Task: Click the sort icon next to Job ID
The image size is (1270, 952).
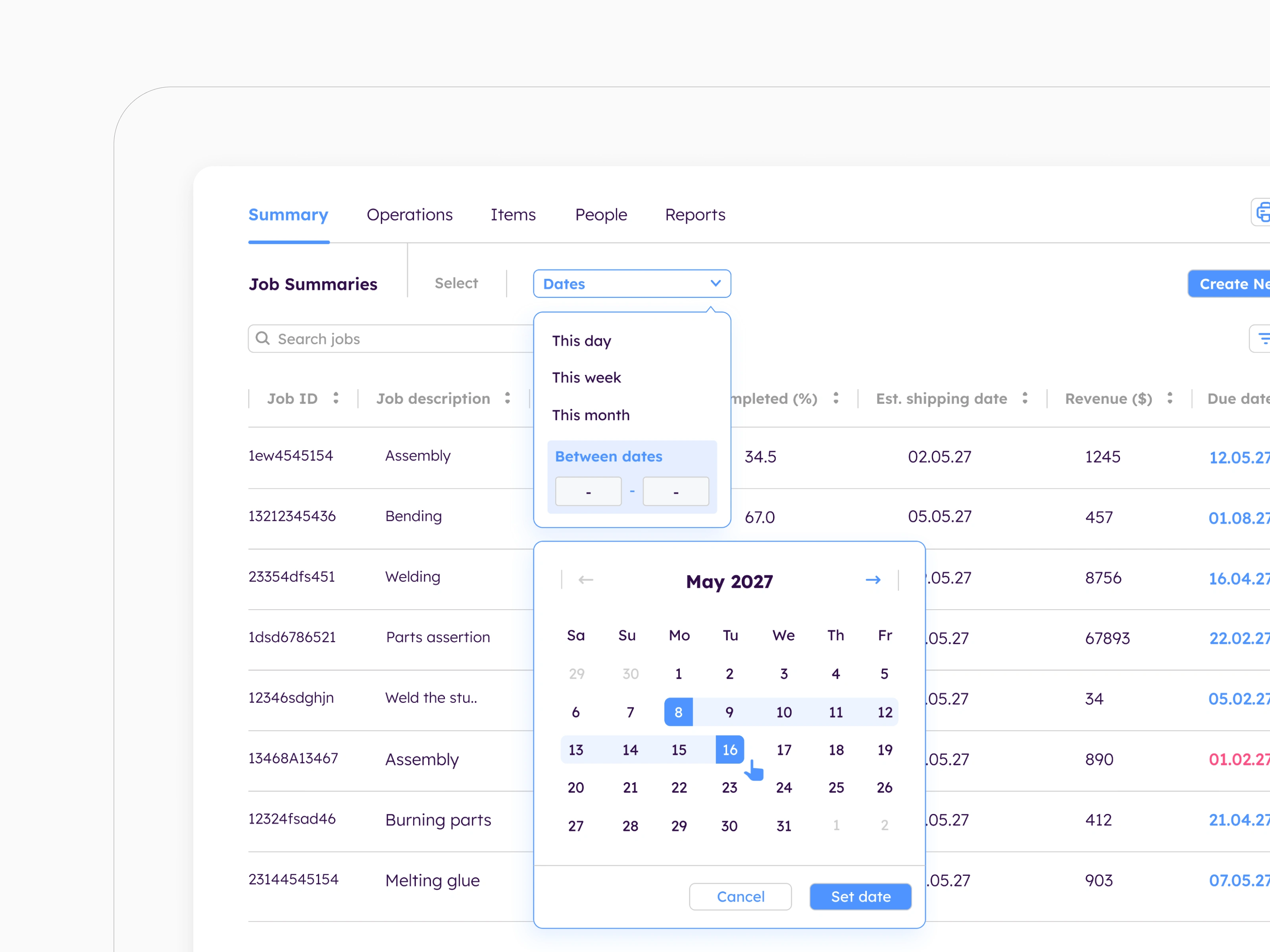Action: (x=336, y=398)
